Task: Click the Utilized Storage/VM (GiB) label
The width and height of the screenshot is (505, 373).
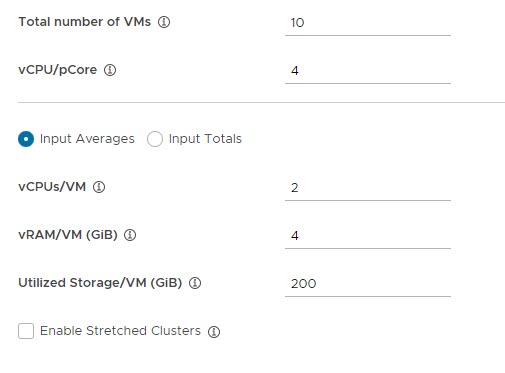Action: point(100,283)
